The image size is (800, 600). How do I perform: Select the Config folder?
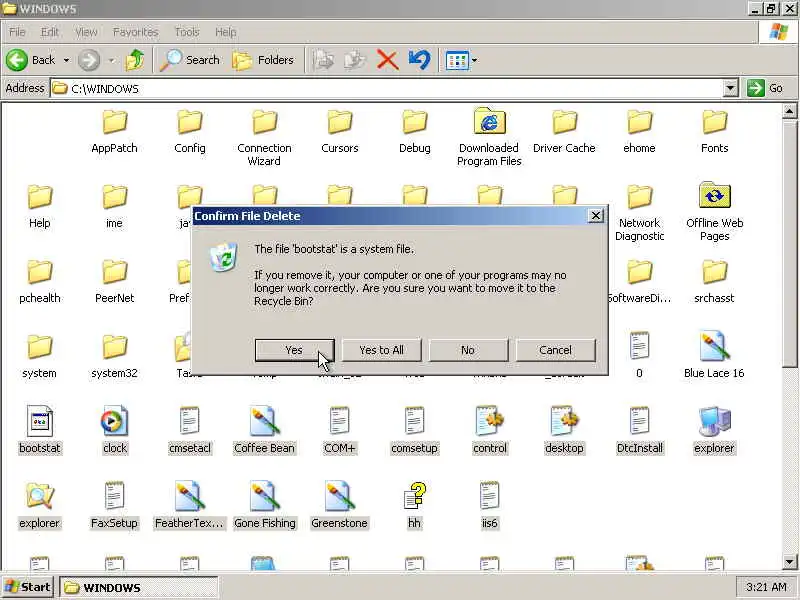pyautogui.click(x=190, y=132)
